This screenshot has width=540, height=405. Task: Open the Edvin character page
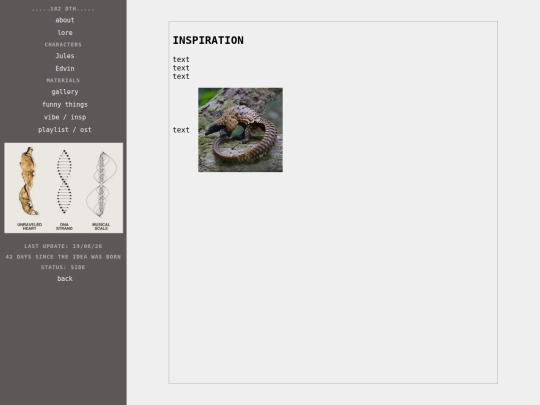point(65,69)
